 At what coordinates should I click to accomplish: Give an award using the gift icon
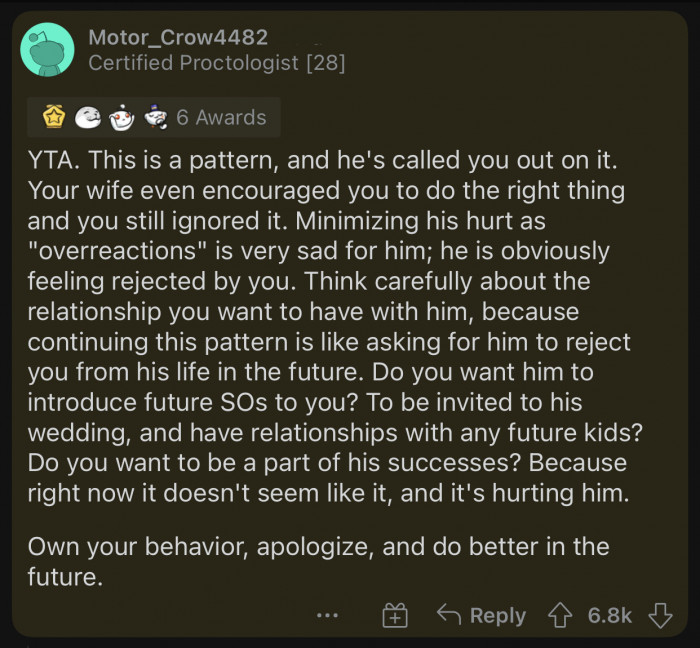(x=396, y=615)
